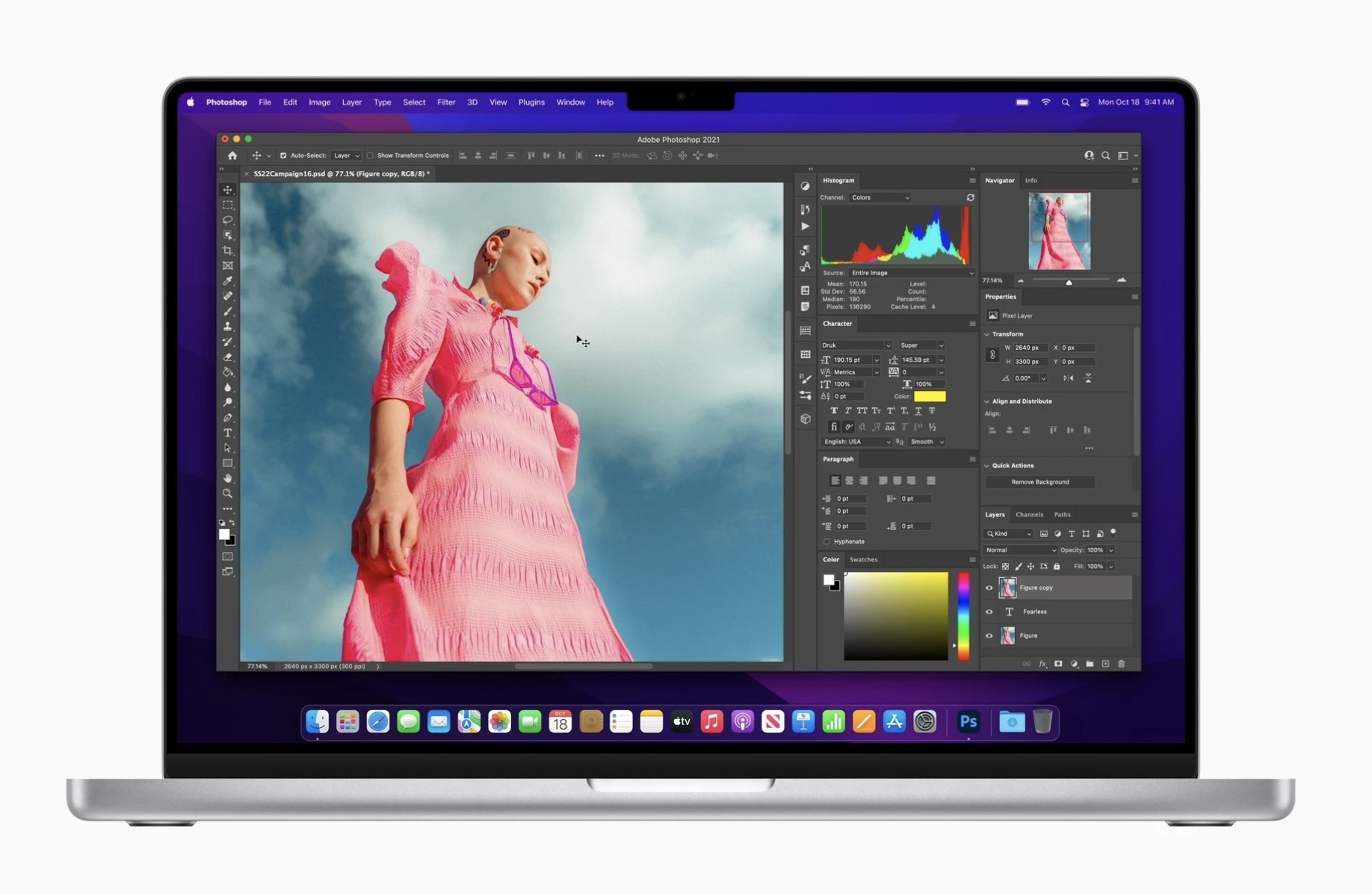The height and width of the screenshot is (894, 1372).
Task: Select the Spot Healing Brush tool
Action: (228, 296)
